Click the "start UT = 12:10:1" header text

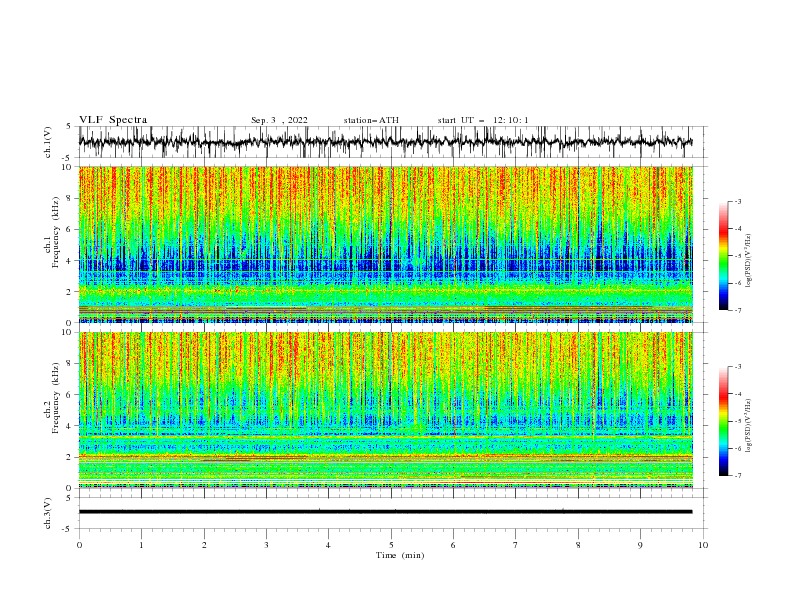(x=483, y=120)
